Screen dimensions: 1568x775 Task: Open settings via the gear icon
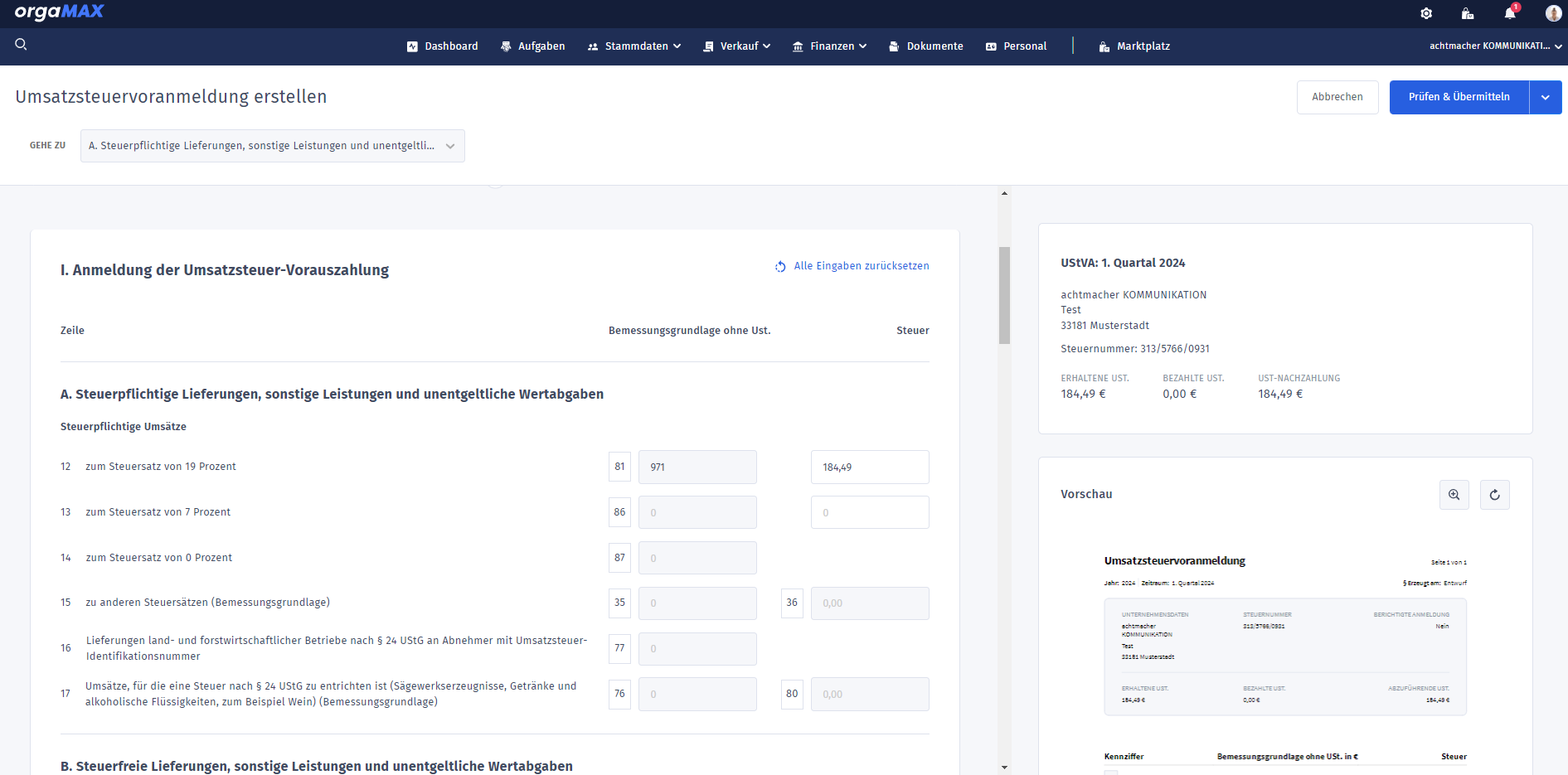click(1426, 13)
